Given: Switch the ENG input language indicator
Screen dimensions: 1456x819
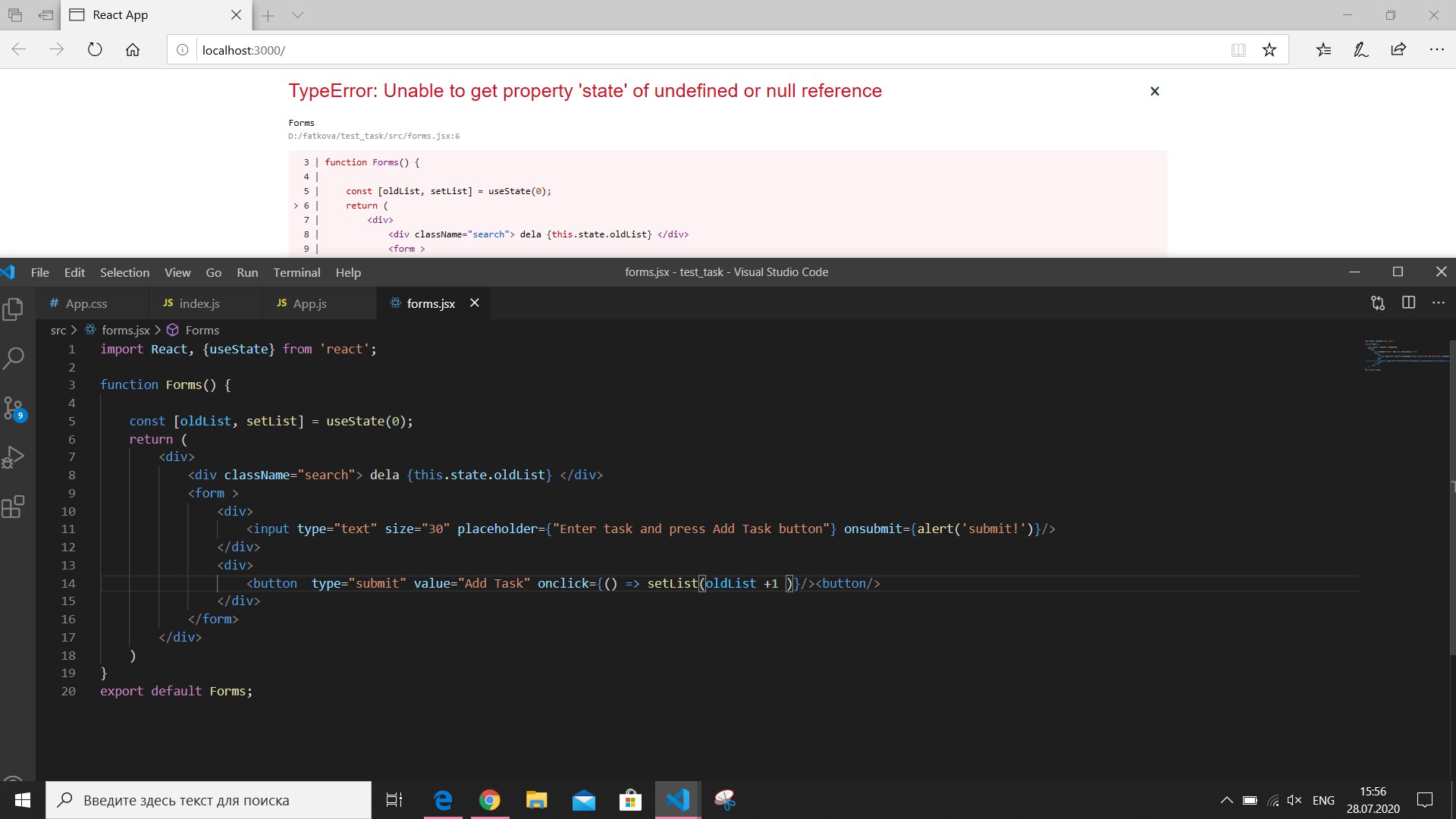Looking at the screenshot, I should [x=1323, y=800].
